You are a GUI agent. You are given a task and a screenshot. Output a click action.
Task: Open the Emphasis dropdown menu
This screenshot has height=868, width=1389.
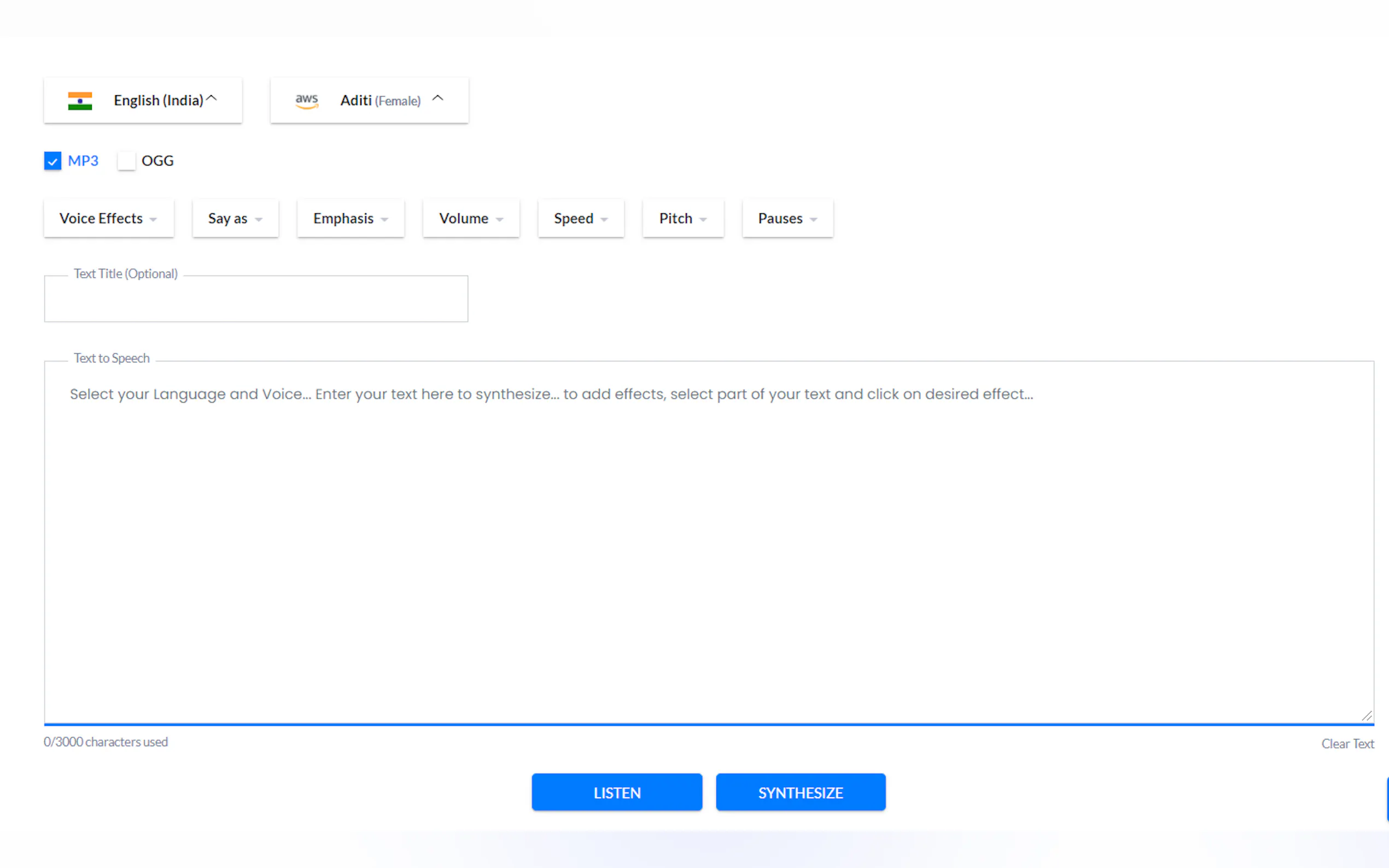click(x=351, y=218)
